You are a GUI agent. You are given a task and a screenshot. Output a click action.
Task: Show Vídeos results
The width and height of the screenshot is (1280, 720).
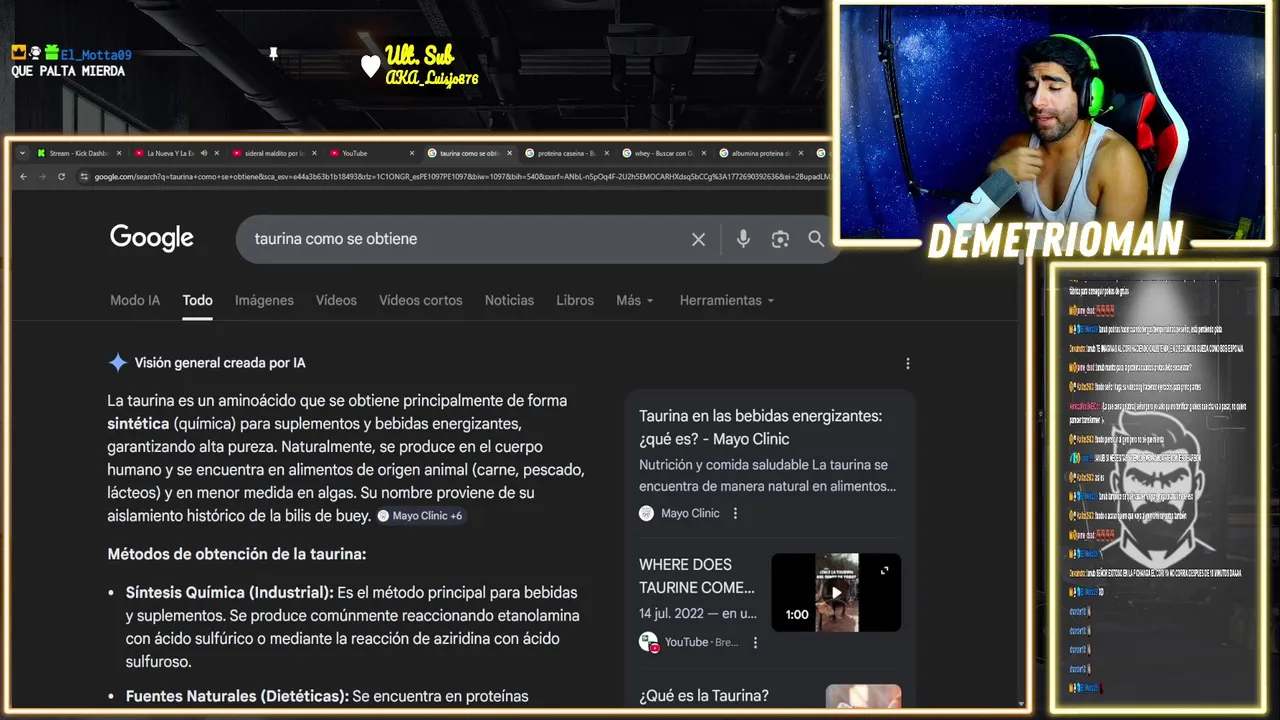tap(336, 300)
